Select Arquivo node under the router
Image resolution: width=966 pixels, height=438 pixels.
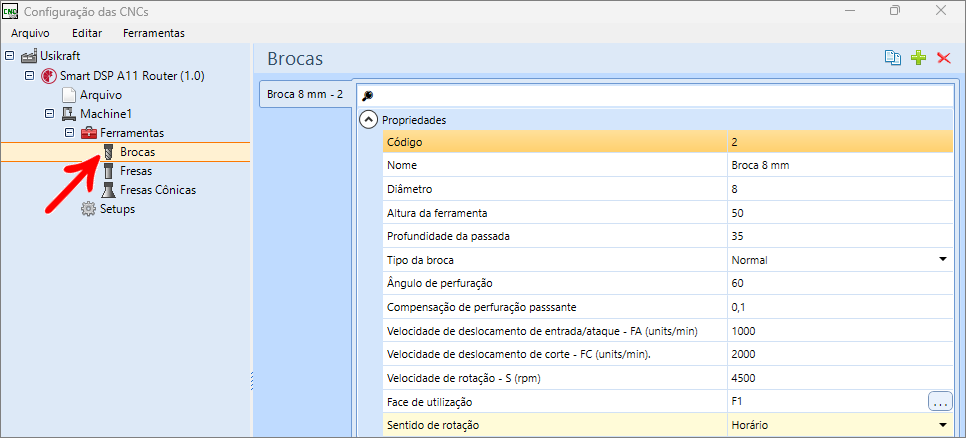(100, 95)
